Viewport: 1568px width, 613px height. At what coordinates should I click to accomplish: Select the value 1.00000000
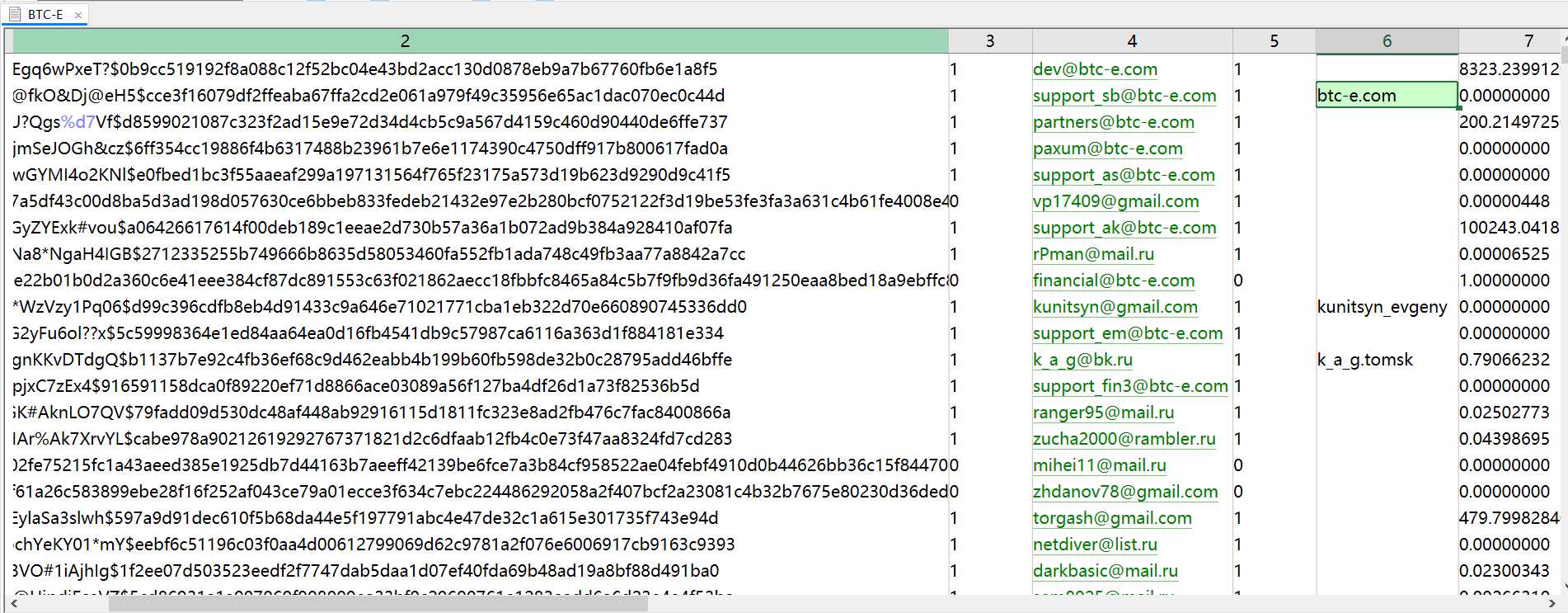[1505, 281]
